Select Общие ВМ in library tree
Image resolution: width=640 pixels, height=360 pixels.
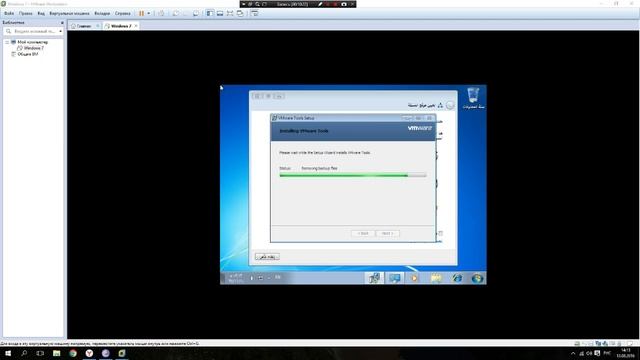coord(28,54)
